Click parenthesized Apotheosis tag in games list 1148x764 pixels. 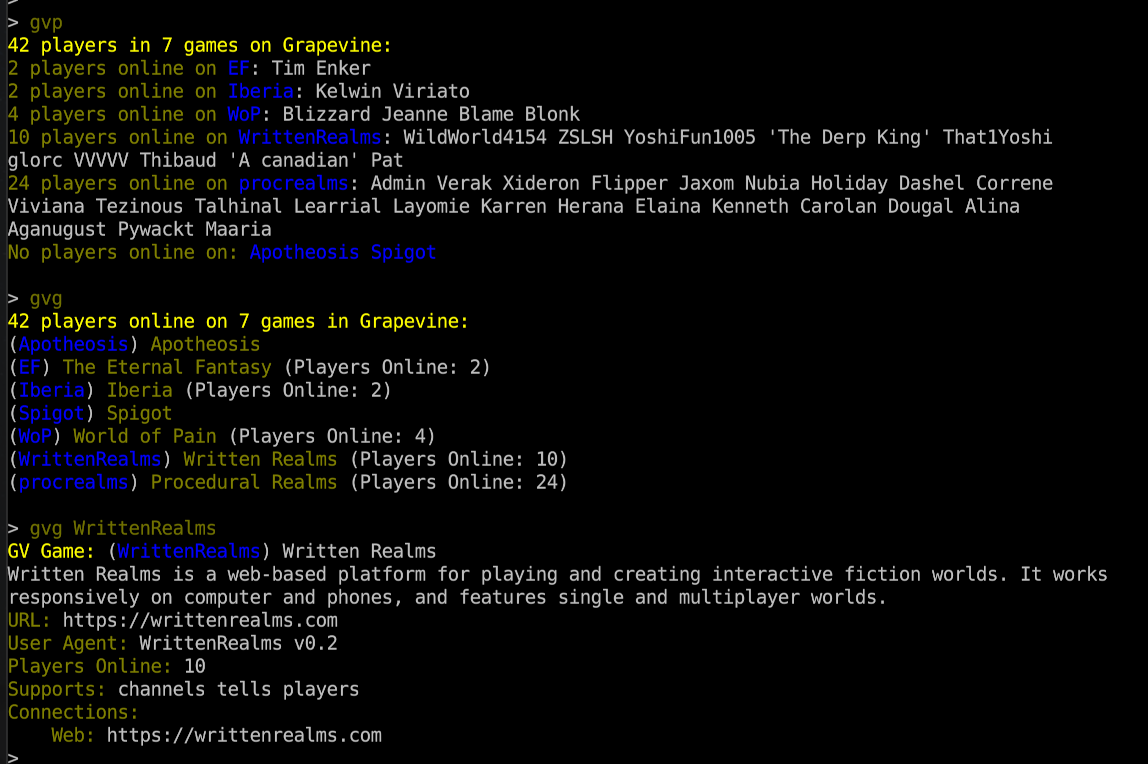[74, 344]
